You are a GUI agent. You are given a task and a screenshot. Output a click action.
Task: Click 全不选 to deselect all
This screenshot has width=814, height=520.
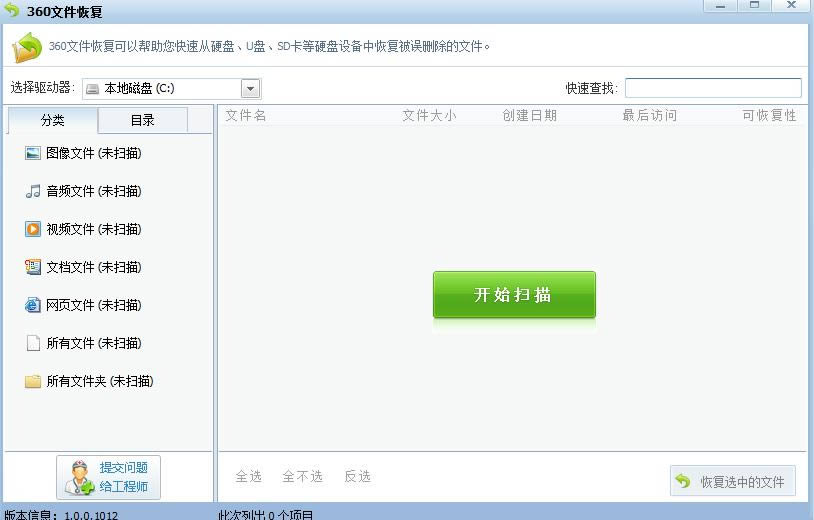(302, 477)
